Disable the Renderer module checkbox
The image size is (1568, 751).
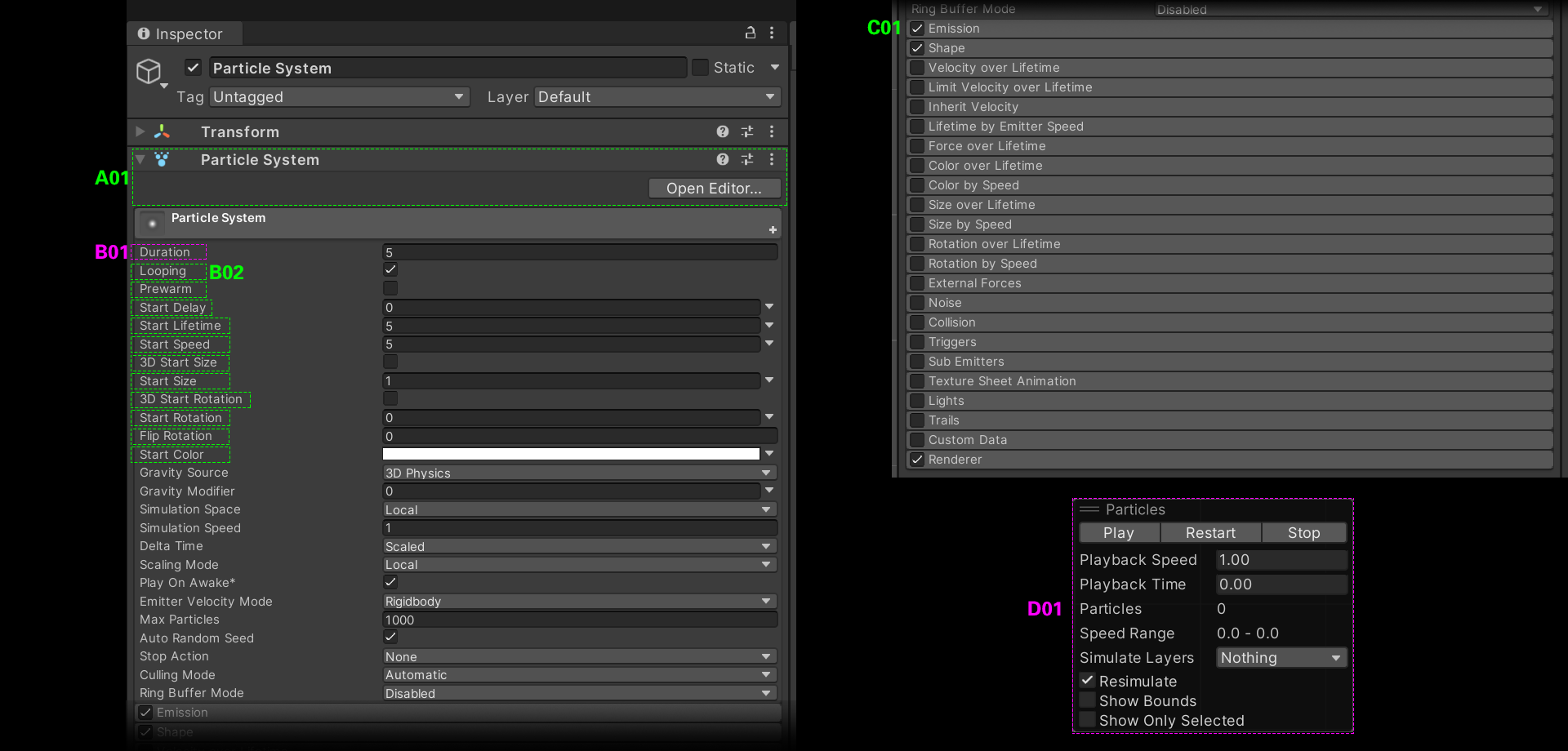click(x=917, y=460)
